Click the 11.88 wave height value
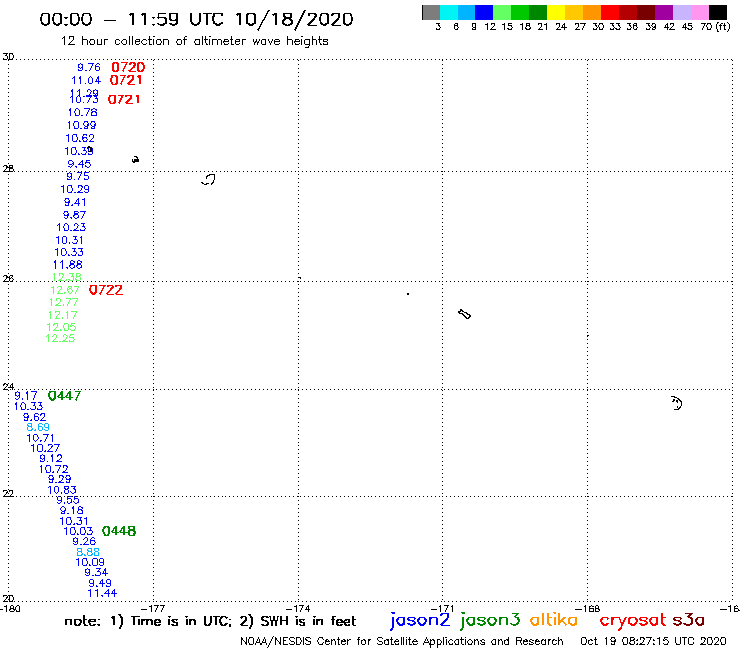This screenshot has height=650, width=740. tap(67, 265)
